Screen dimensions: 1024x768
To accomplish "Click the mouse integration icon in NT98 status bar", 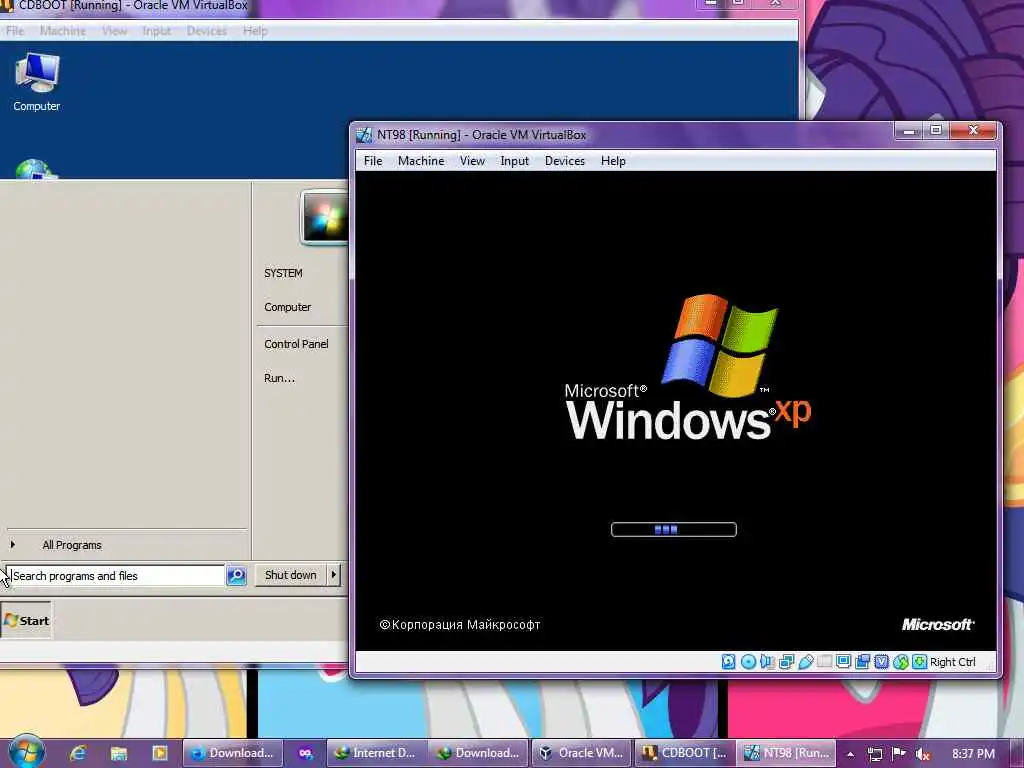I will pyautogui.click(x=901, y=662).
